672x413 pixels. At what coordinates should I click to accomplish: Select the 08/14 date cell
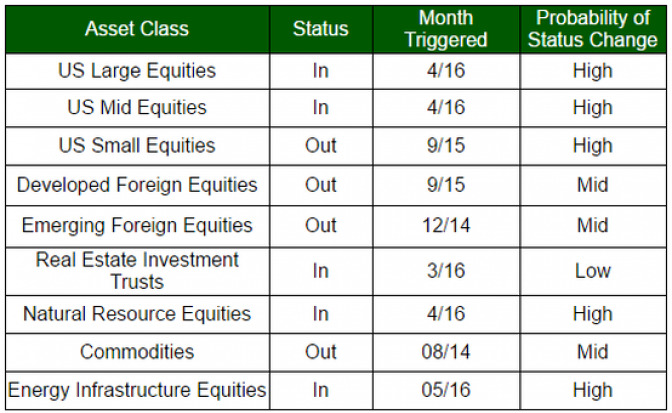click(446, 352)
